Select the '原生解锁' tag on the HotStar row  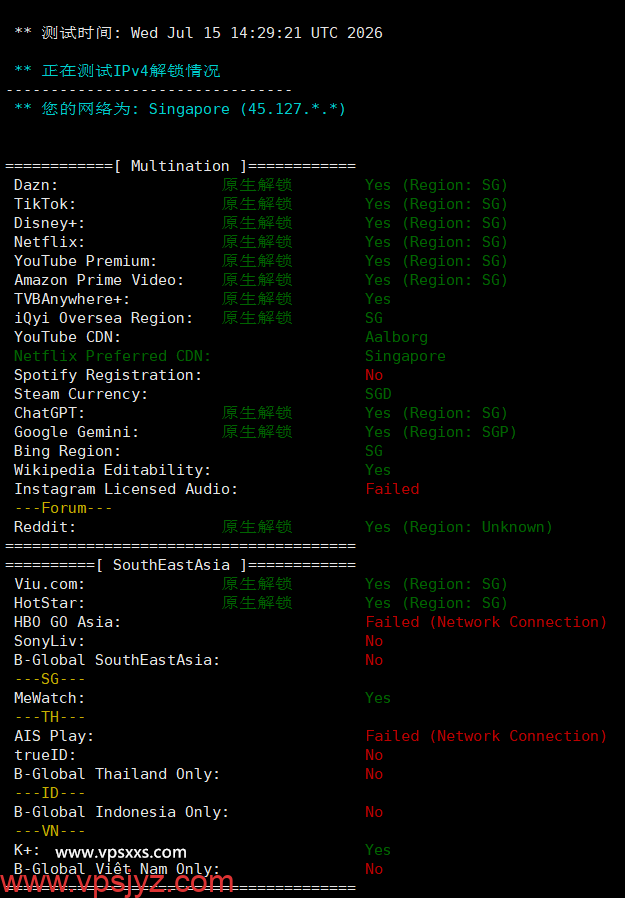pos(257,603)
